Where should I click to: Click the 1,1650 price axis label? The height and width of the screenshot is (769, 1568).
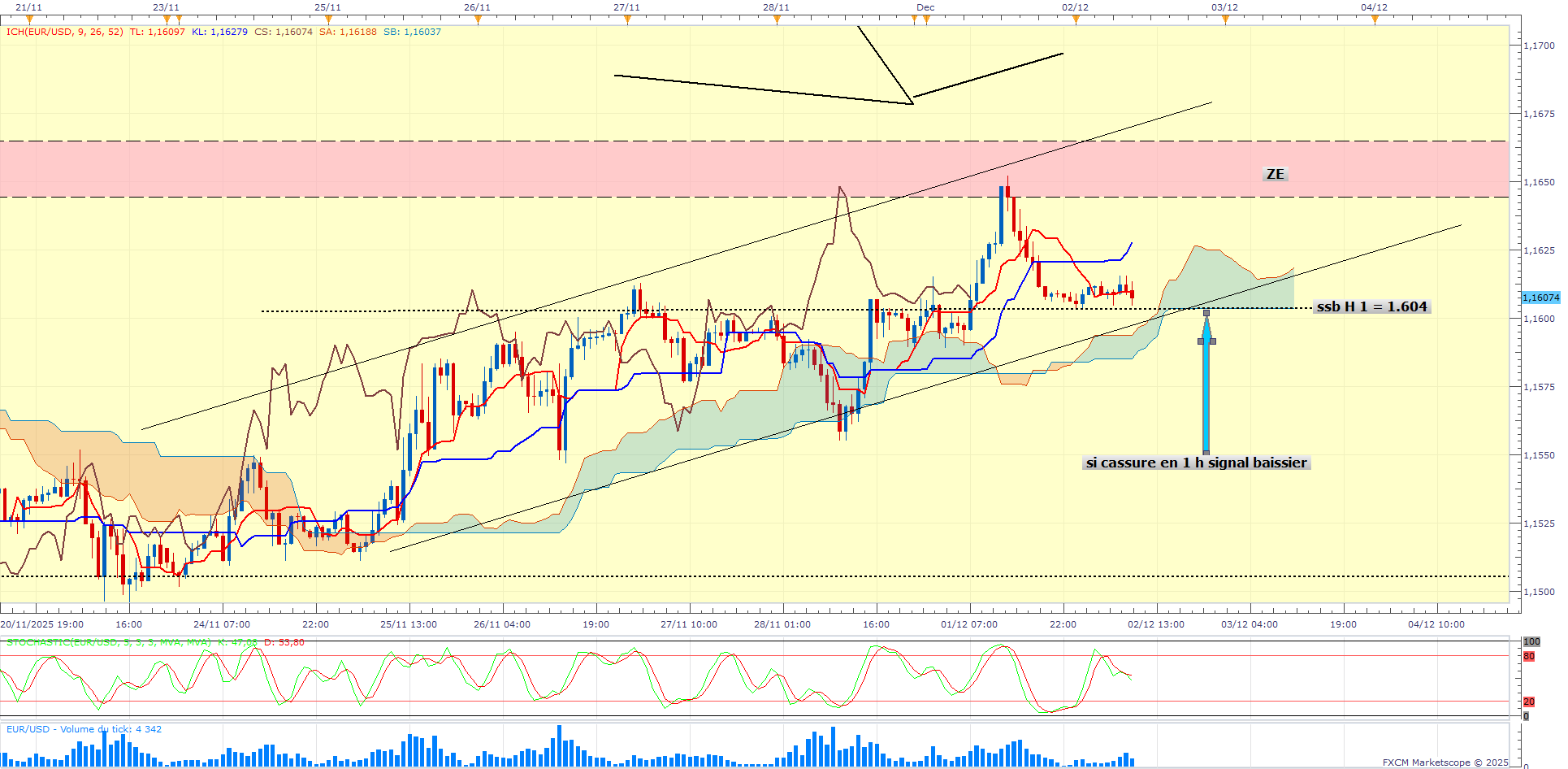point(1540,182)
